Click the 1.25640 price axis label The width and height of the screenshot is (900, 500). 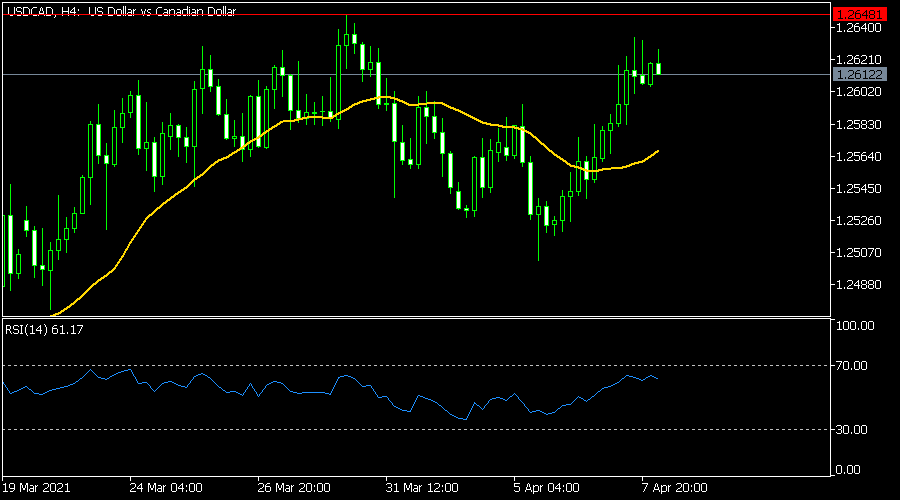pos(859,157)
